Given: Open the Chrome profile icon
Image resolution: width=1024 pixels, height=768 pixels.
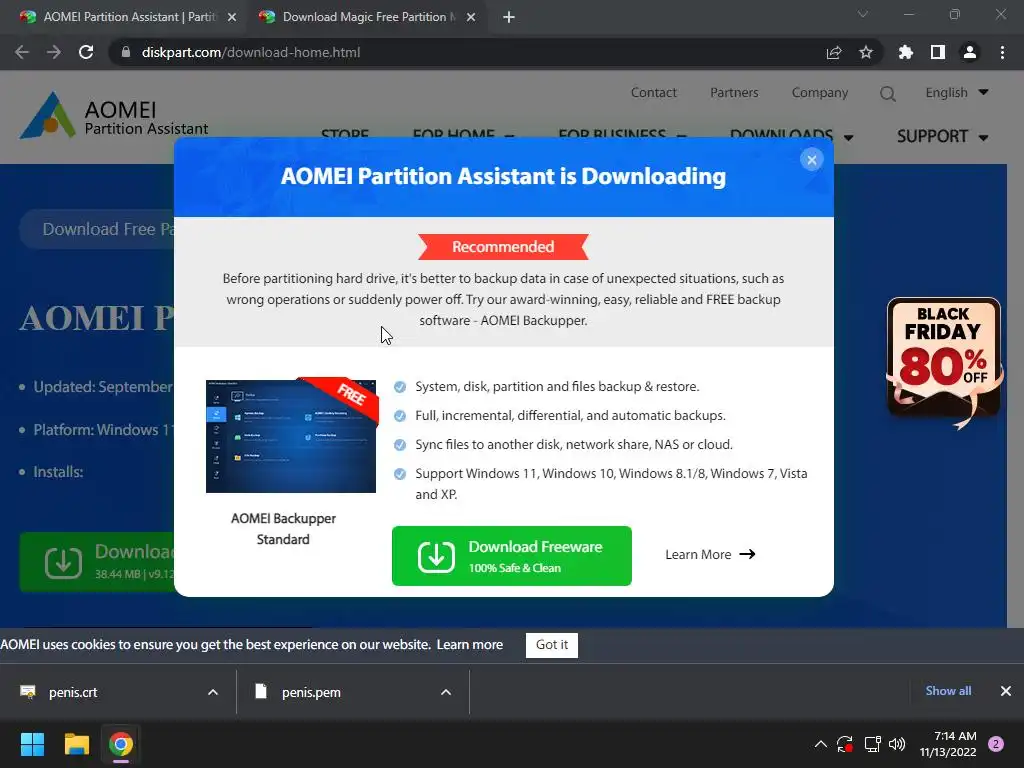Looking at the screenshot, I should coord(970,52).
